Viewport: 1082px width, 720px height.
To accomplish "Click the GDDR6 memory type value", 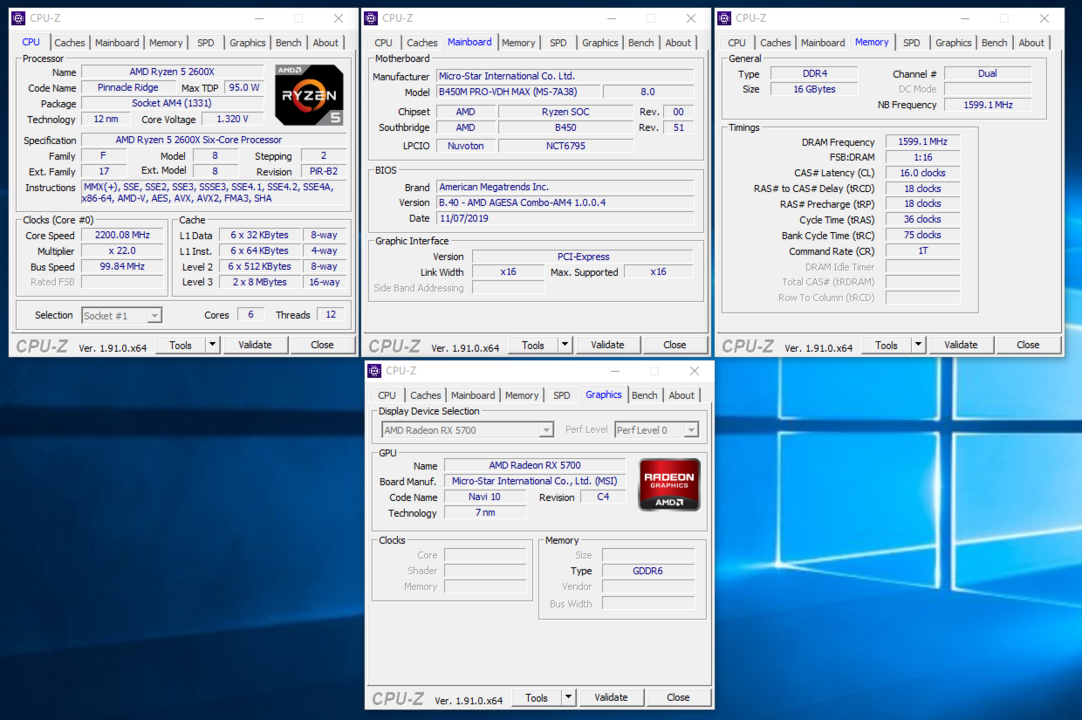I will tap(648, 571).
